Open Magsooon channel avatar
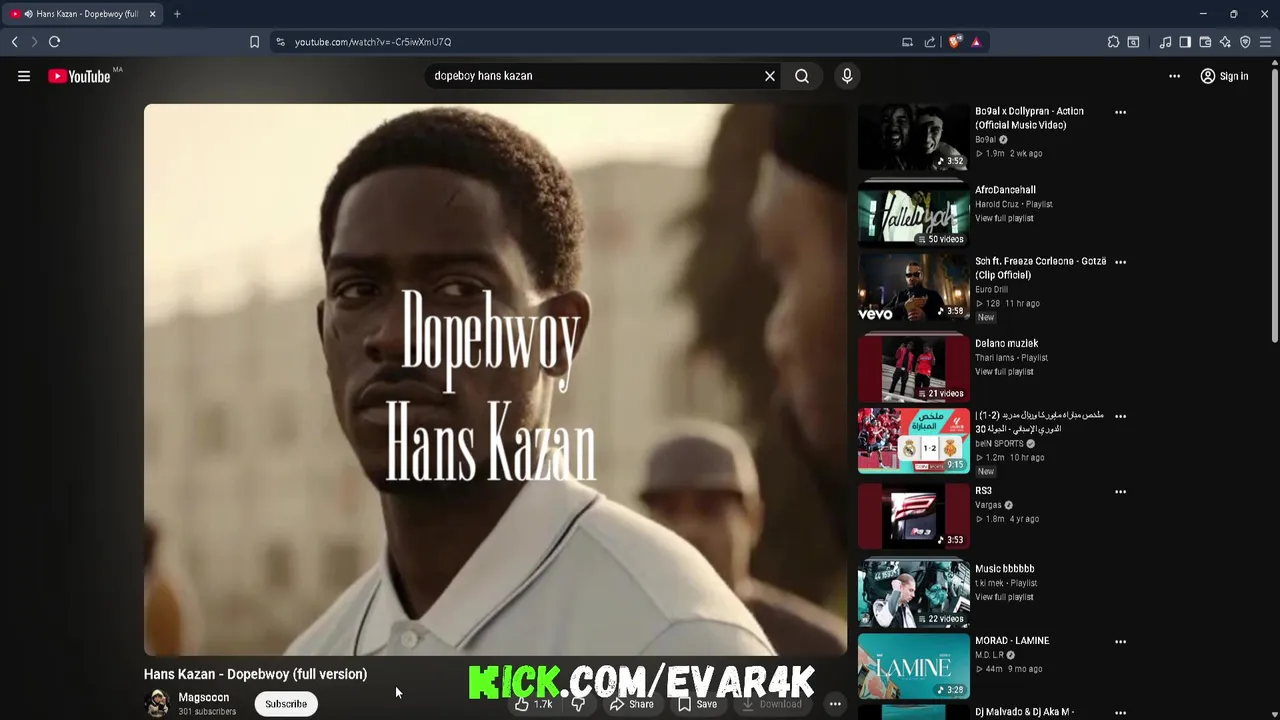The width and height of the screenshot is (1280, 720). pos(157,703)
